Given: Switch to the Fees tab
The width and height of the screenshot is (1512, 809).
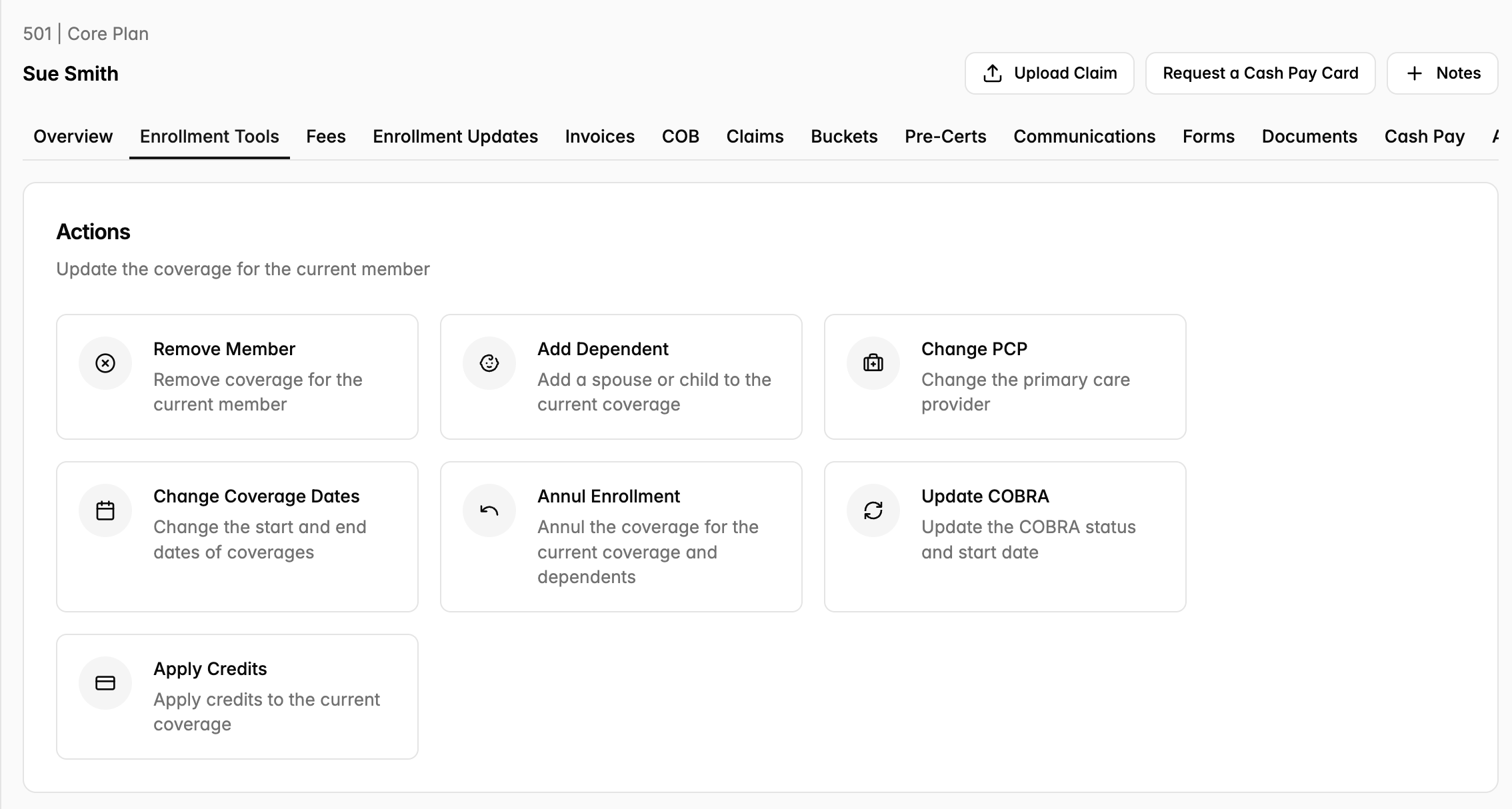Looking at the screenshot, I should [x=326, y=137].
